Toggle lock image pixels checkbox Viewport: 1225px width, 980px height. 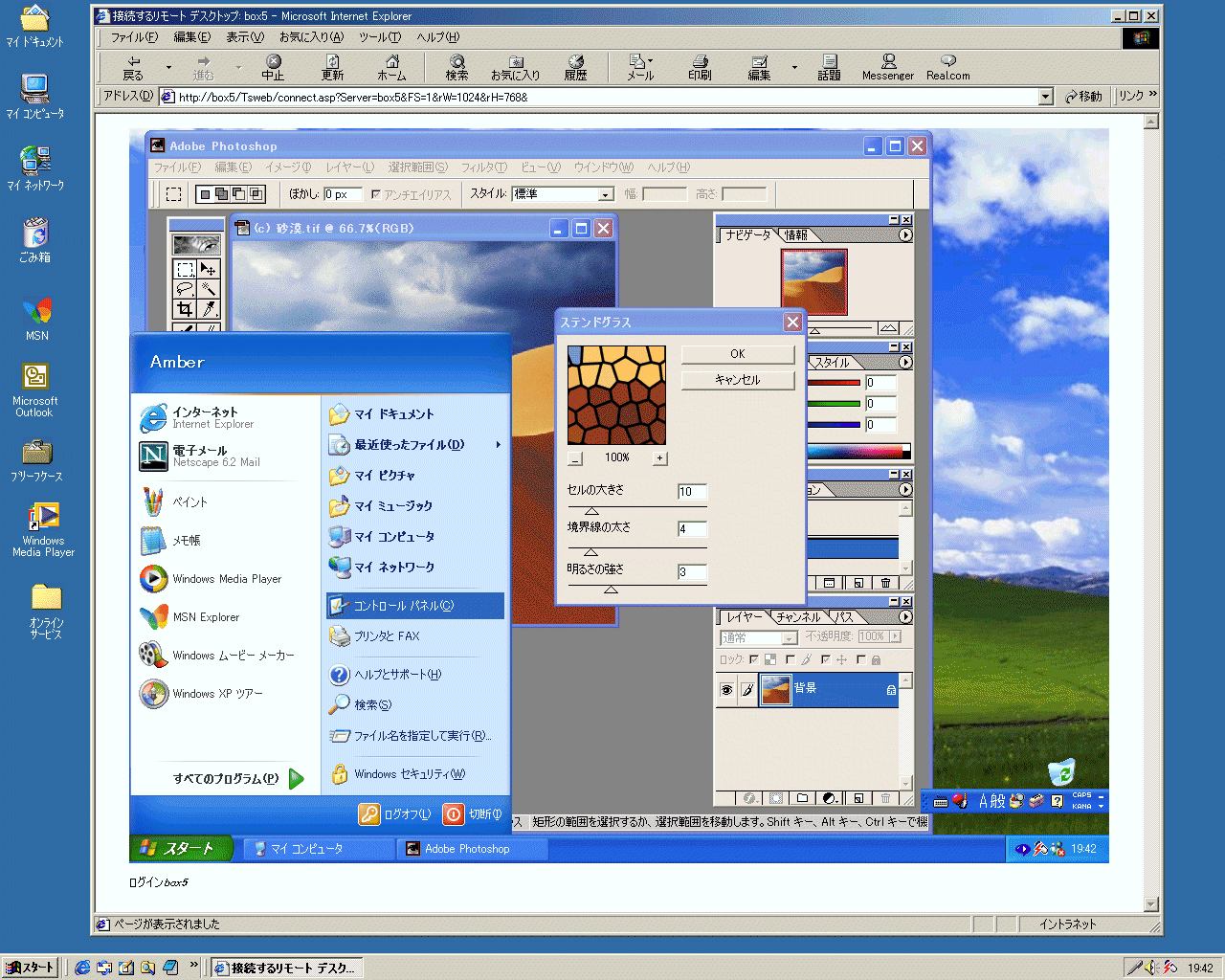point(790,659)
